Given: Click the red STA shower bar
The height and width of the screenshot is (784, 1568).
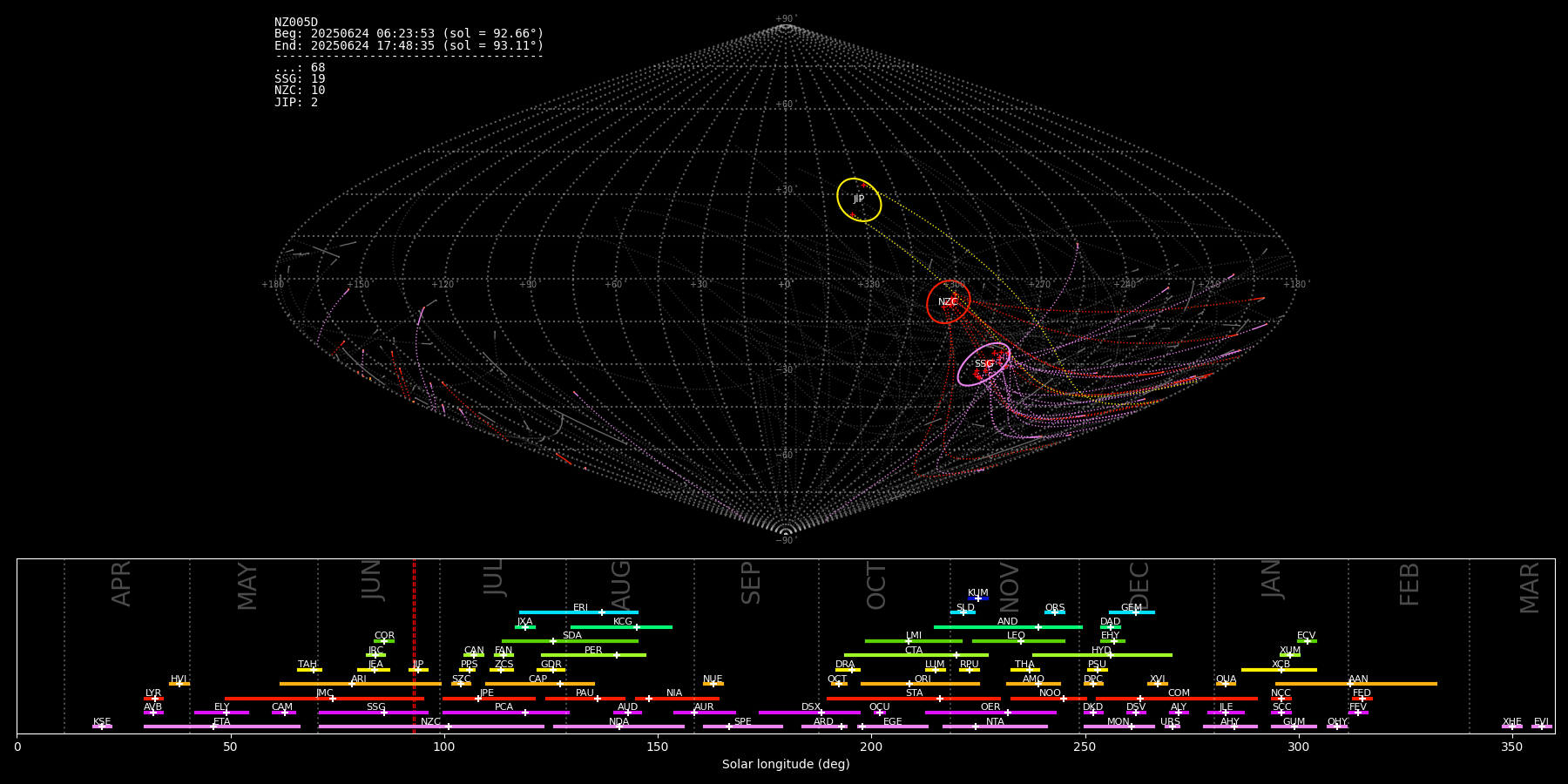Looking at the screenshot, I should click(x=914, y=699).
